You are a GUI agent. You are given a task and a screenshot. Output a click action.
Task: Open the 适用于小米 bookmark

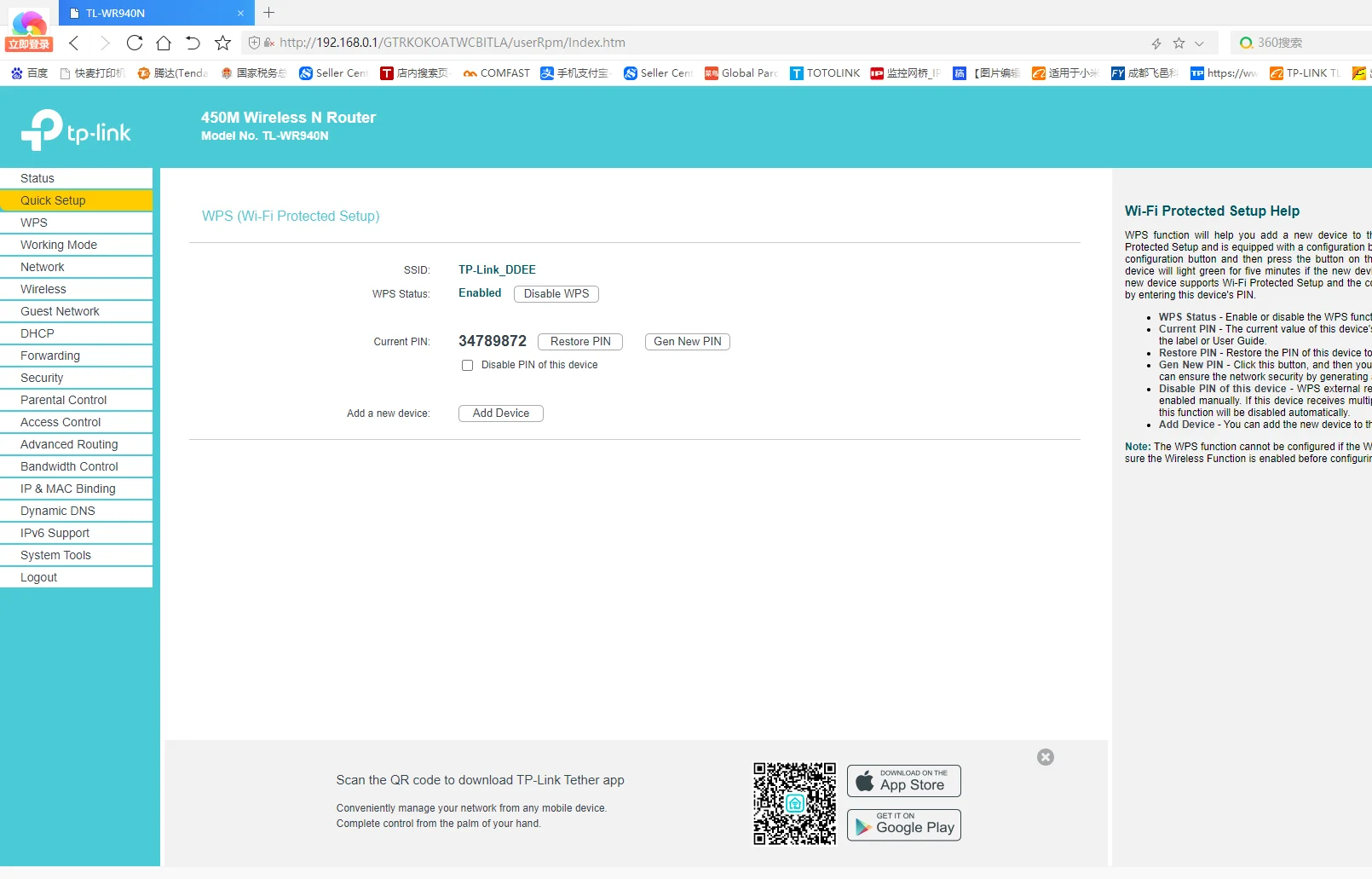[1065, 73]
